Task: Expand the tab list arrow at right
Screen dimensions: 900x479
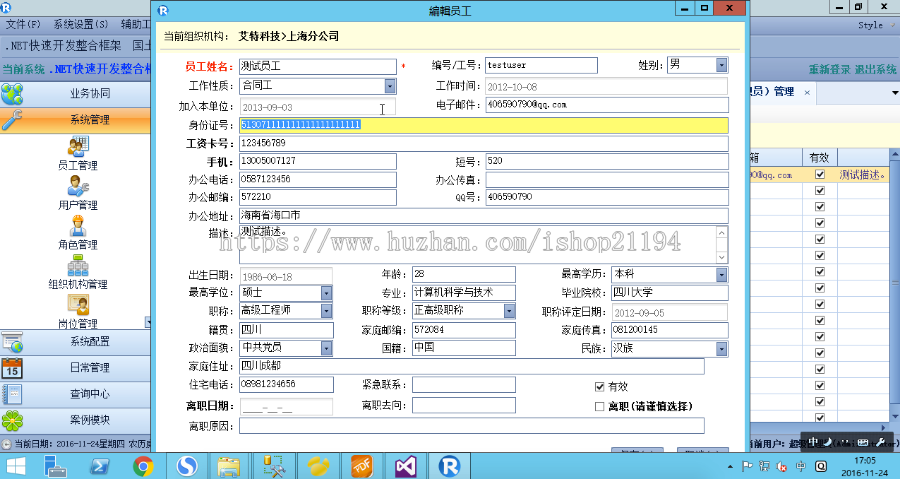Action: pos(894,92)
